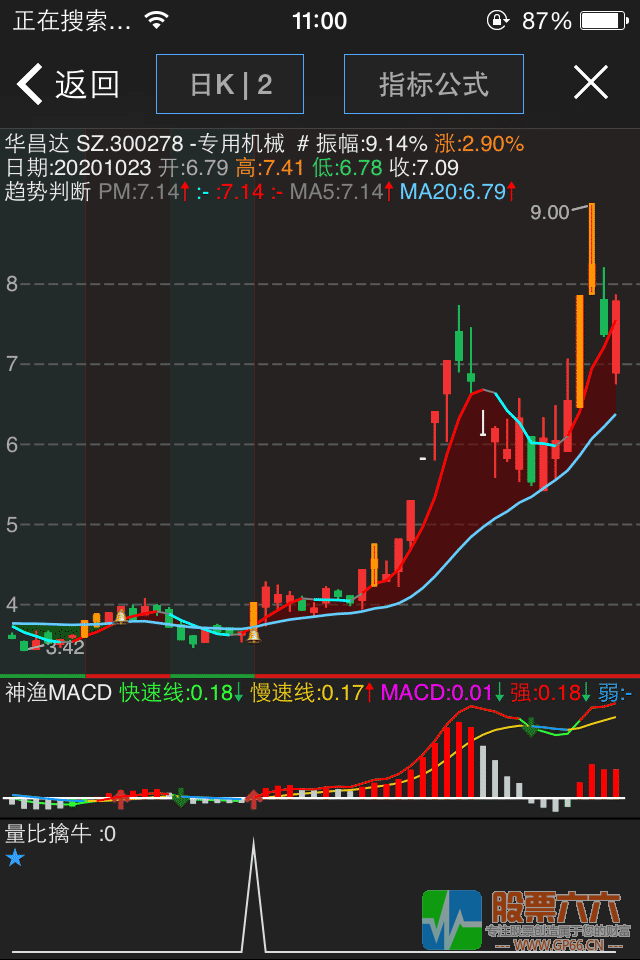Image resolution: width=640 pixels, height=960 pixels.
Task: Tap the 低:6.78 low price value
Action: [x=347, y=168]
